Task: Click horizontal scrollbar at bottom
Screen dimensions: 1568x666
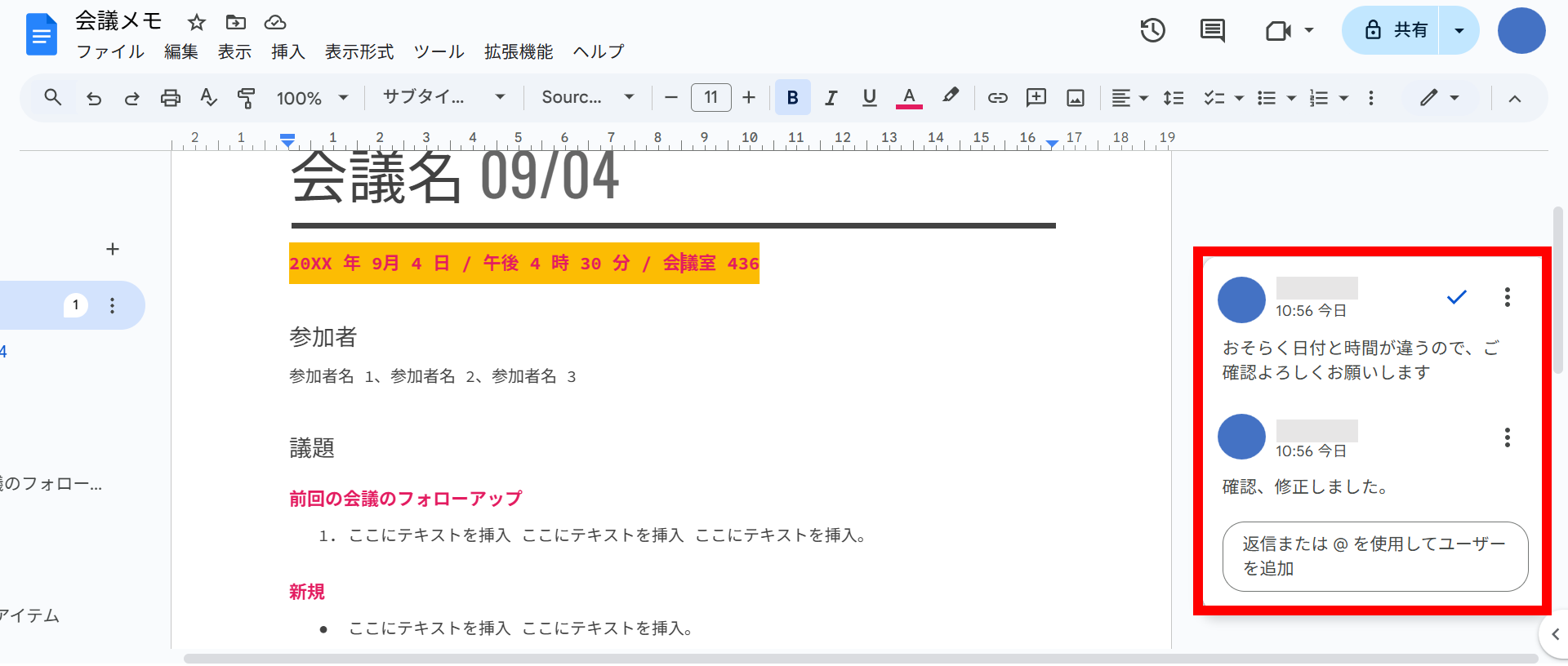Action: click(861, 658)
